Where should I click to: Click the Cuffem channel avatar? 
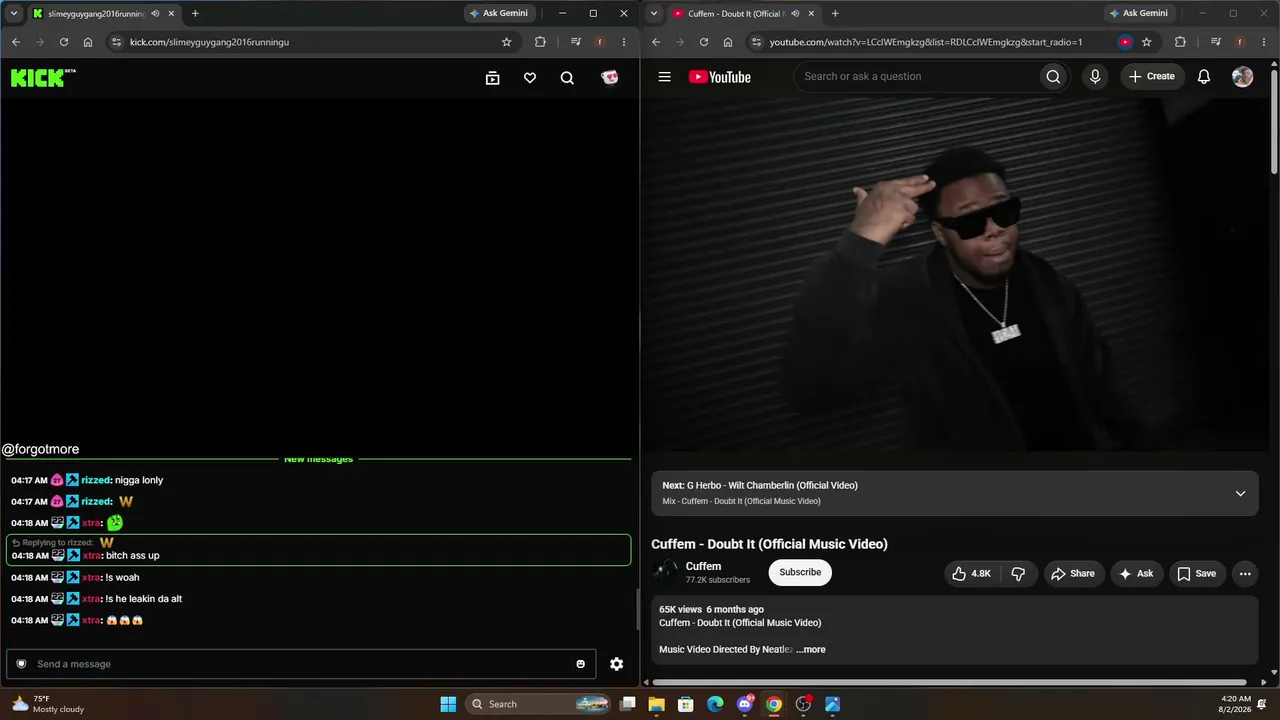coord(665,572)
